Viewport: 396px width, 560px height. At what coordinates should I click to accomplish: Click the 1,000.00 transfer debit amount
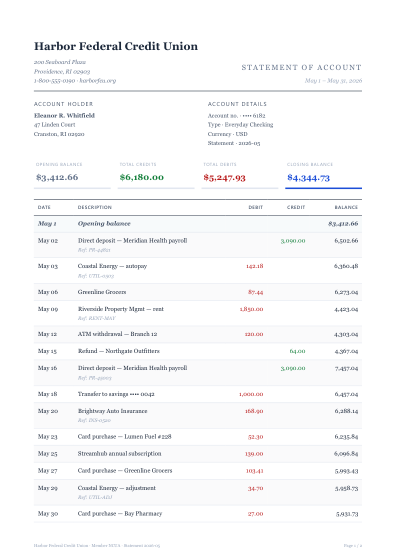(x=251, y=394)
